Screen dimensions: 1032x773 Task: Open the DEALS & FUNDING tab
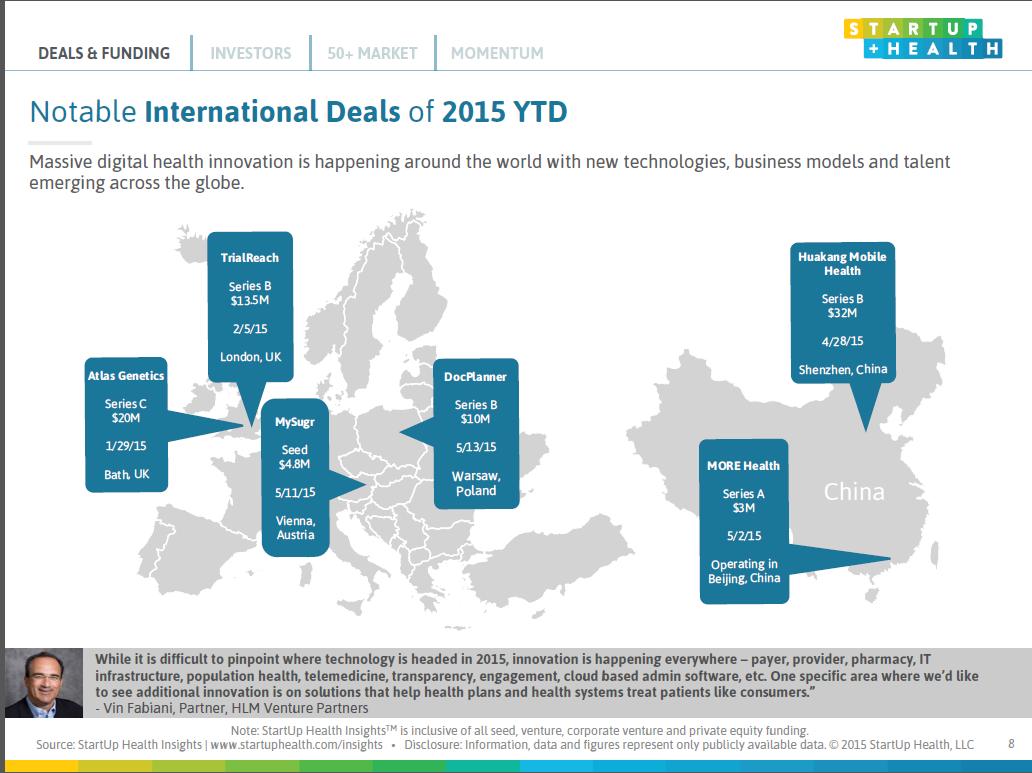click(x=104, y=53)
